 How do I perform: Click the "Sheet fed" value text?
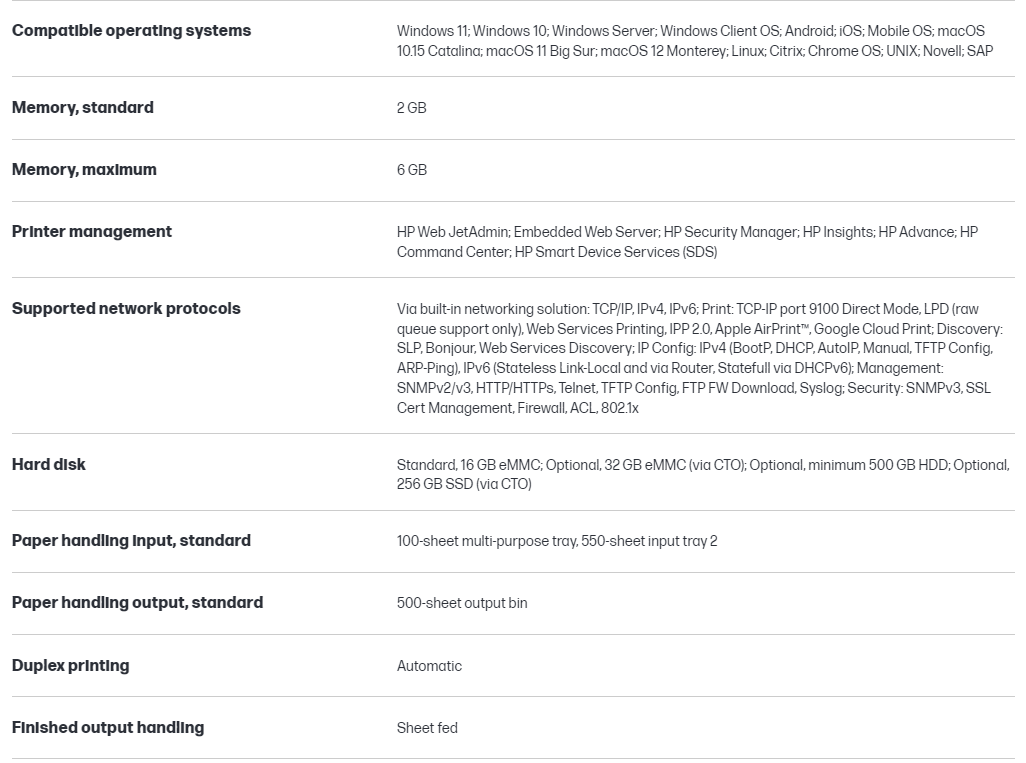tap(427, 728)
